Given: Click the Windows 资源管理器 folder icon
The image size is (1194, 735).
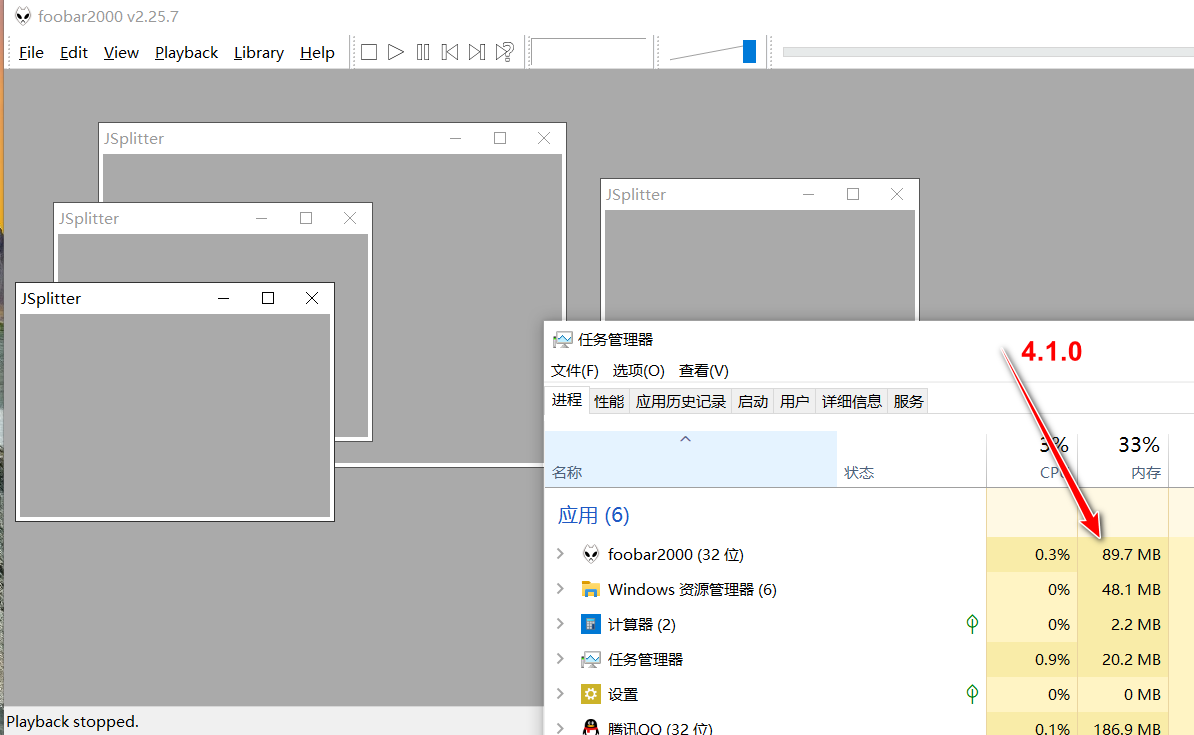Looking at the screenshot, I should [x=591, y=589].
